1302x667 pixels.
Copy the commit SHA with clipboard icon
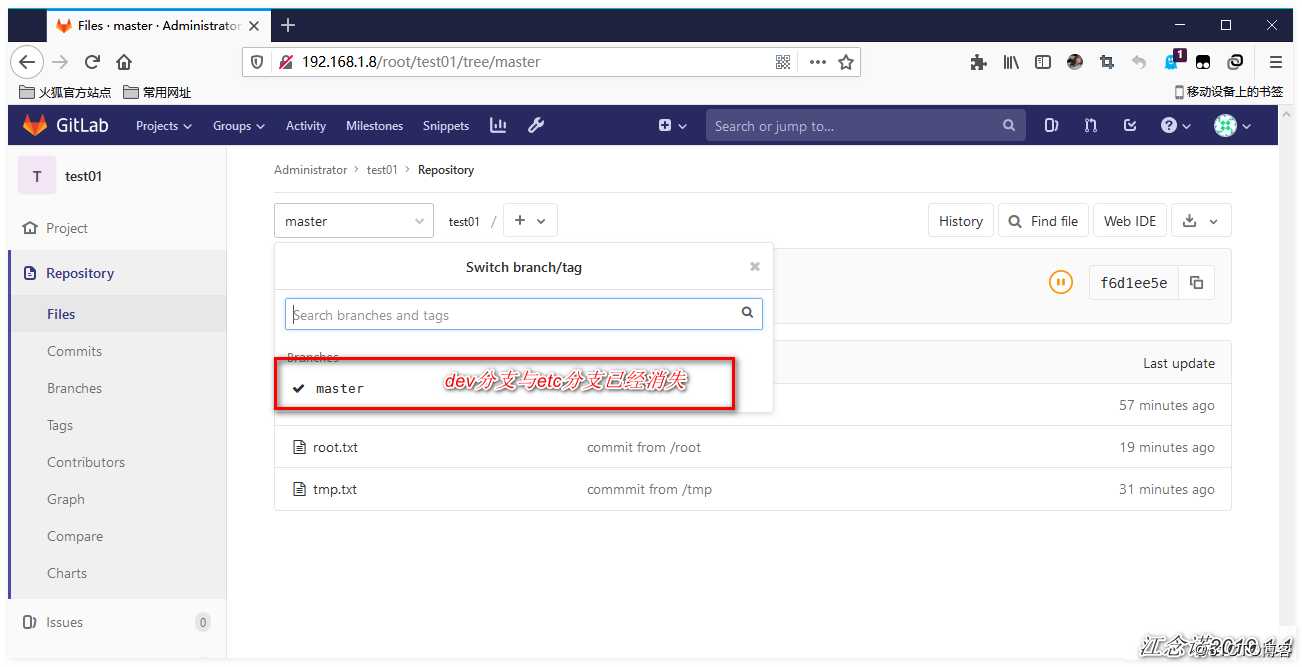[x=1197, y=283]
